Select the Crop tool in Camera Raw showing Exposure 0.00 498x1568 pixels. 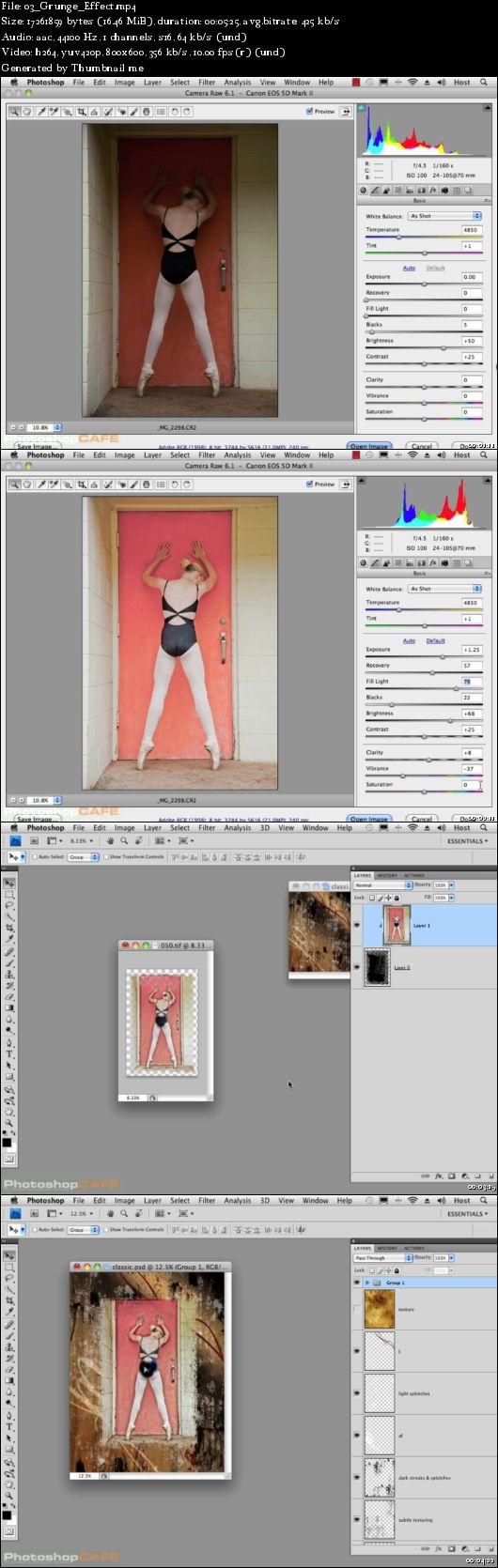pyautogui.click(x=82, y=113)
